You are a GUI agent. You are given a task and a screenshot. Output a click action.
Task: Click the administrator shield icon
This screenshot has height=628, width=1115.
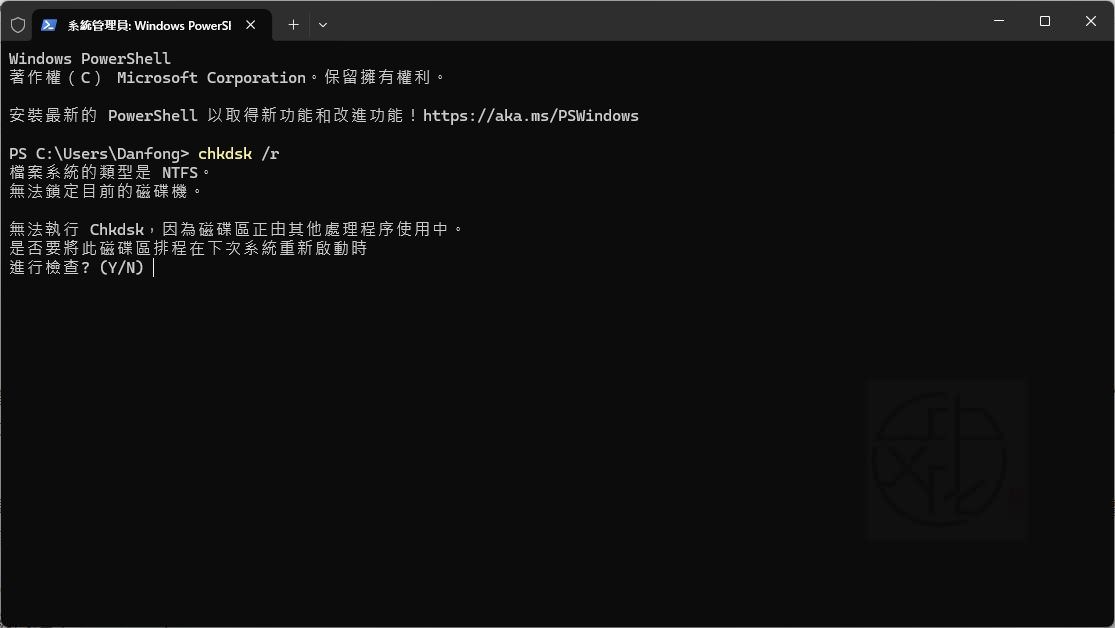point(18,26)
